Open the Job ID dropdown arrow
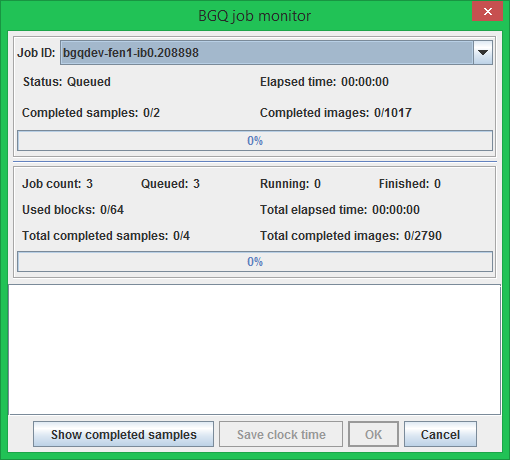The height and width of the screenshot is (460, 510). (483, 53)
